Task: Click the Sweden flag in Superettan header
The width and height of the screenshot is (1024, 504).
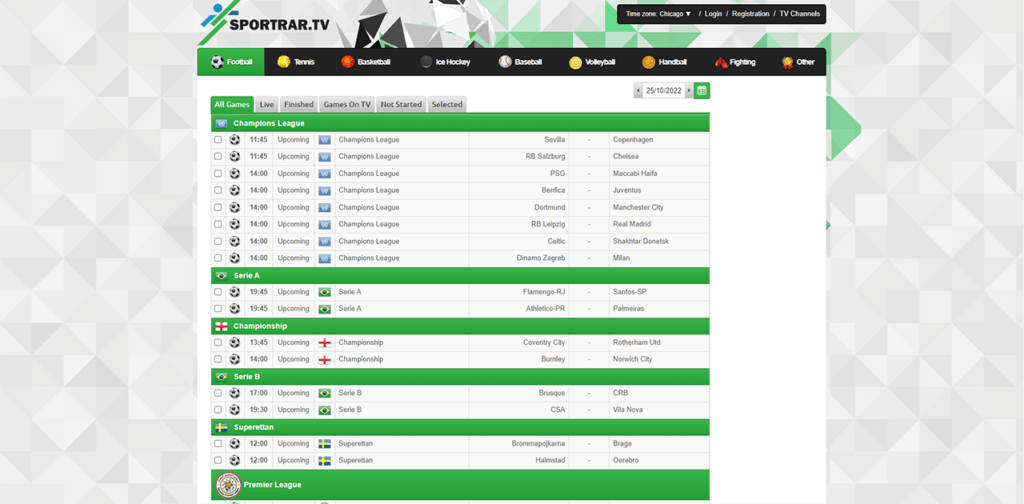Action: [x=221, y=427]
